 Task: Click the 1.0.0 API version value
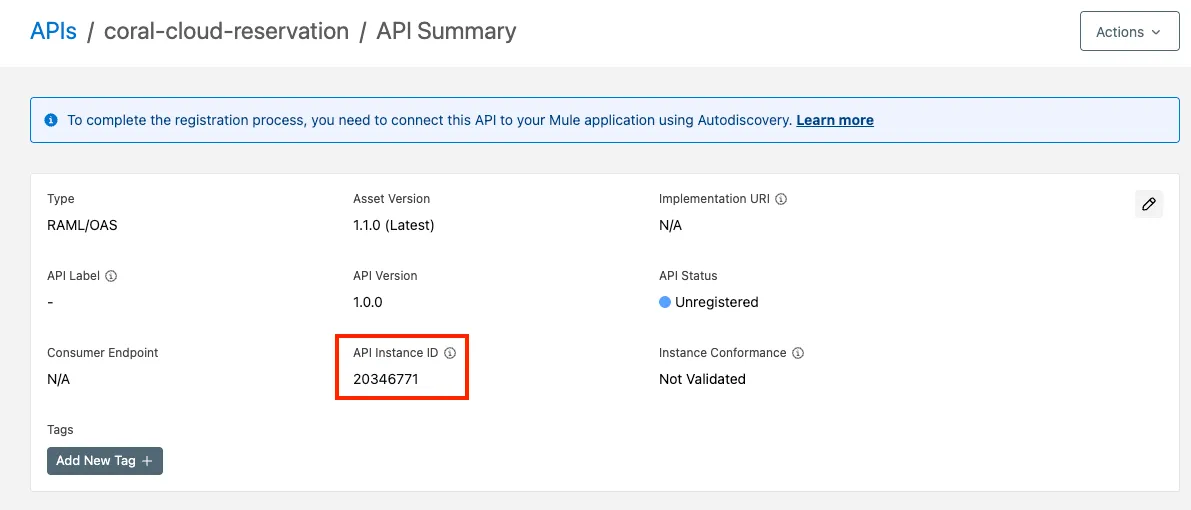368,302
